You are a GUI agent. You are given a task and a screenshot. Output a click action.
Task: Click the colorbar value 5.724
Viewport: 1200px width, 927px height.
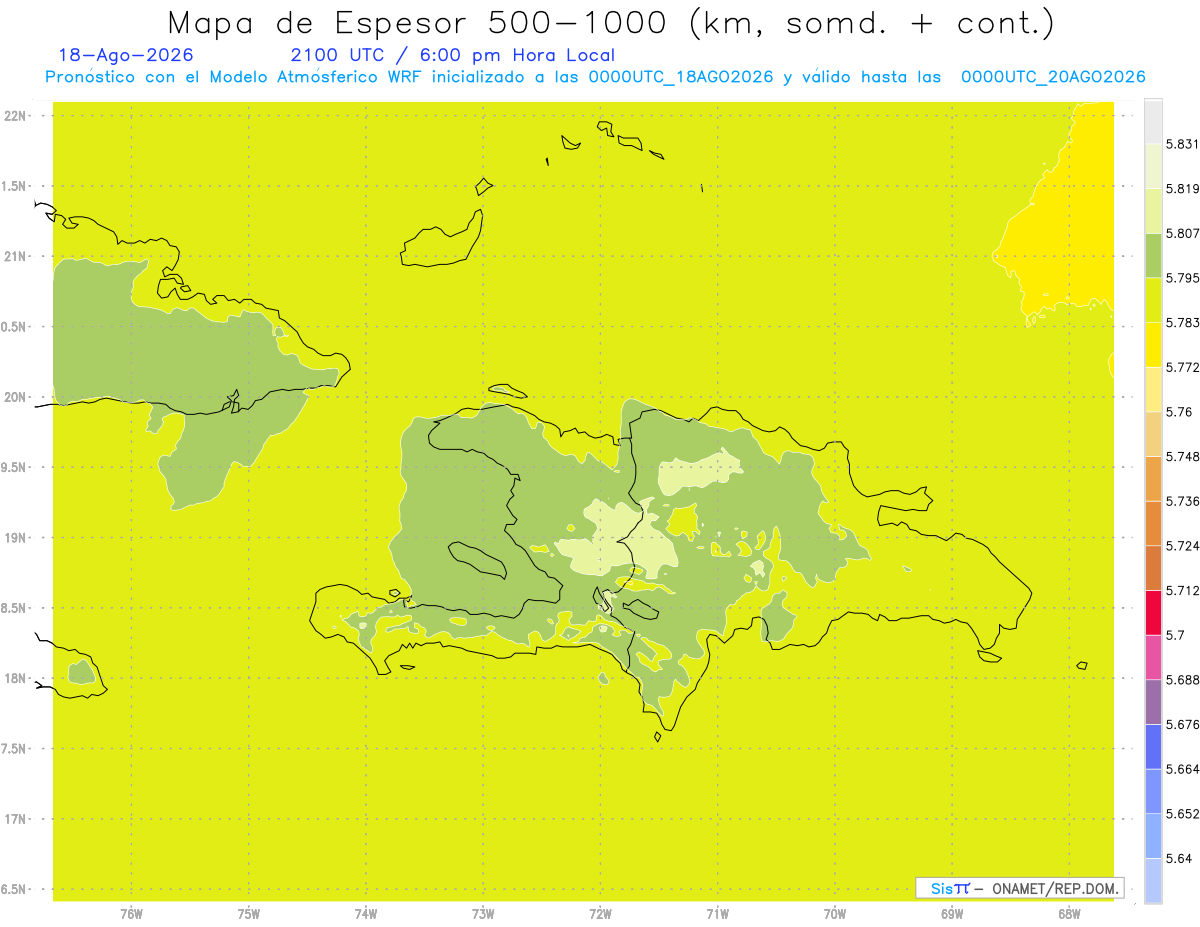click(x=1183, y=545)
